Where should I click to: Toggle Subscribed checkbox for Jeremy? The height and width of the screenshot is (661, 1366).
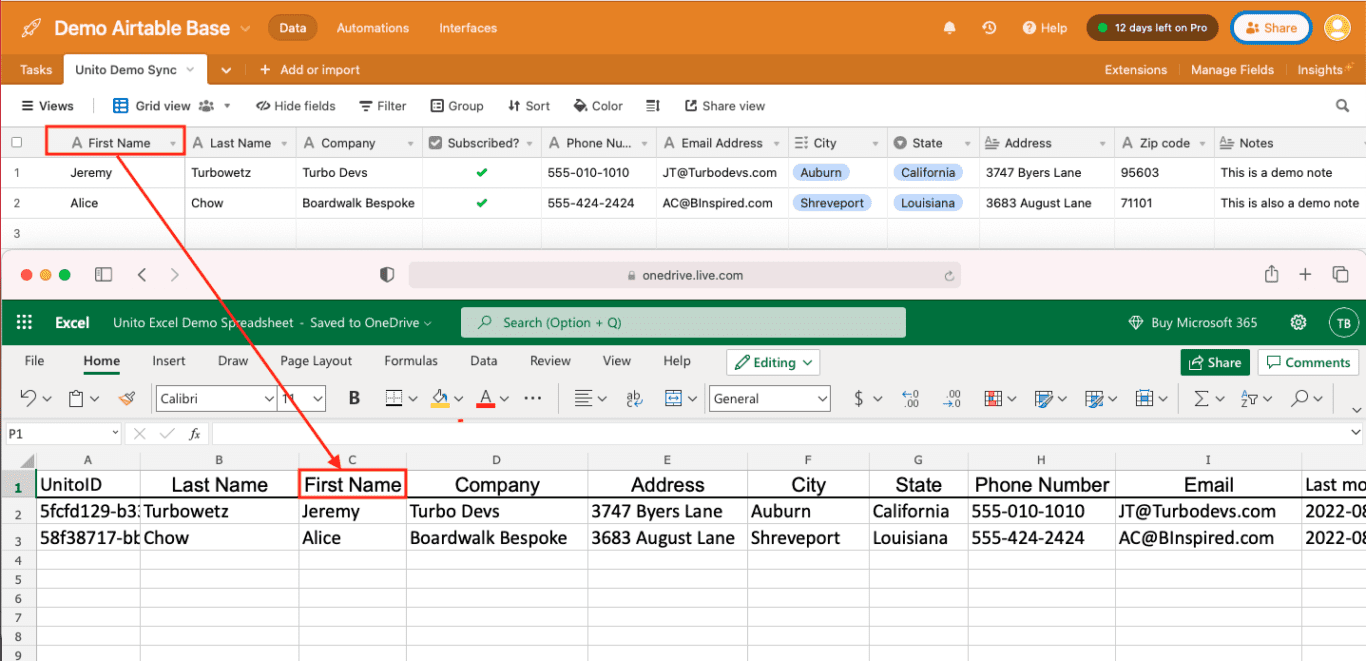[482, 173]
